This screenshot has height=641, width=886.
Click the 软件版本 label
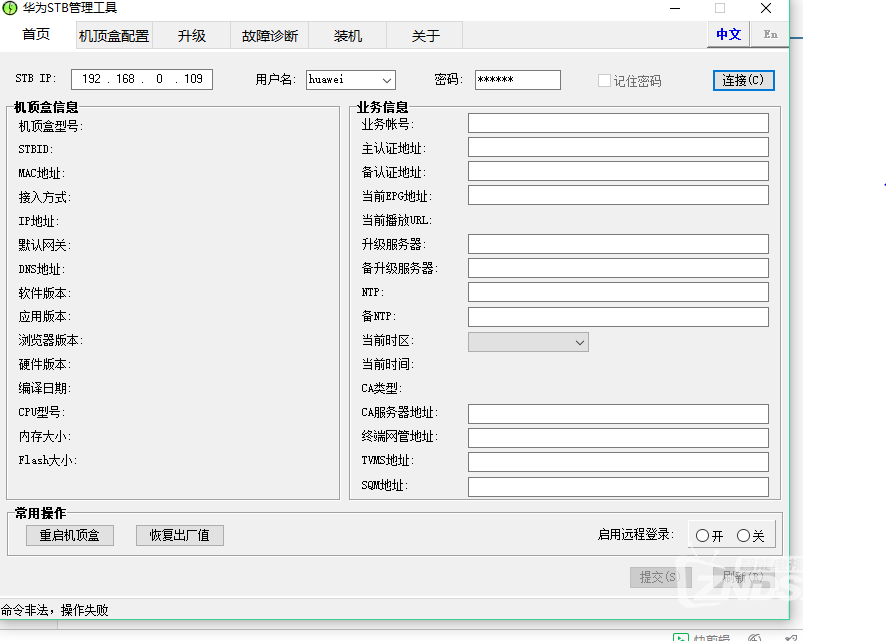[x=45, y=293]
